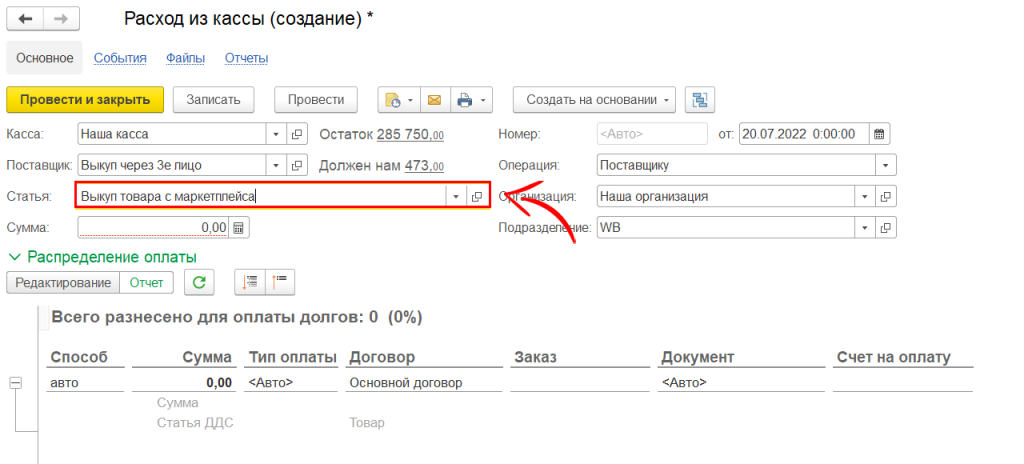The width and height of the screenshot is (1024, 464).
Task: Open the Файлы tab
Action: (185, 58)
